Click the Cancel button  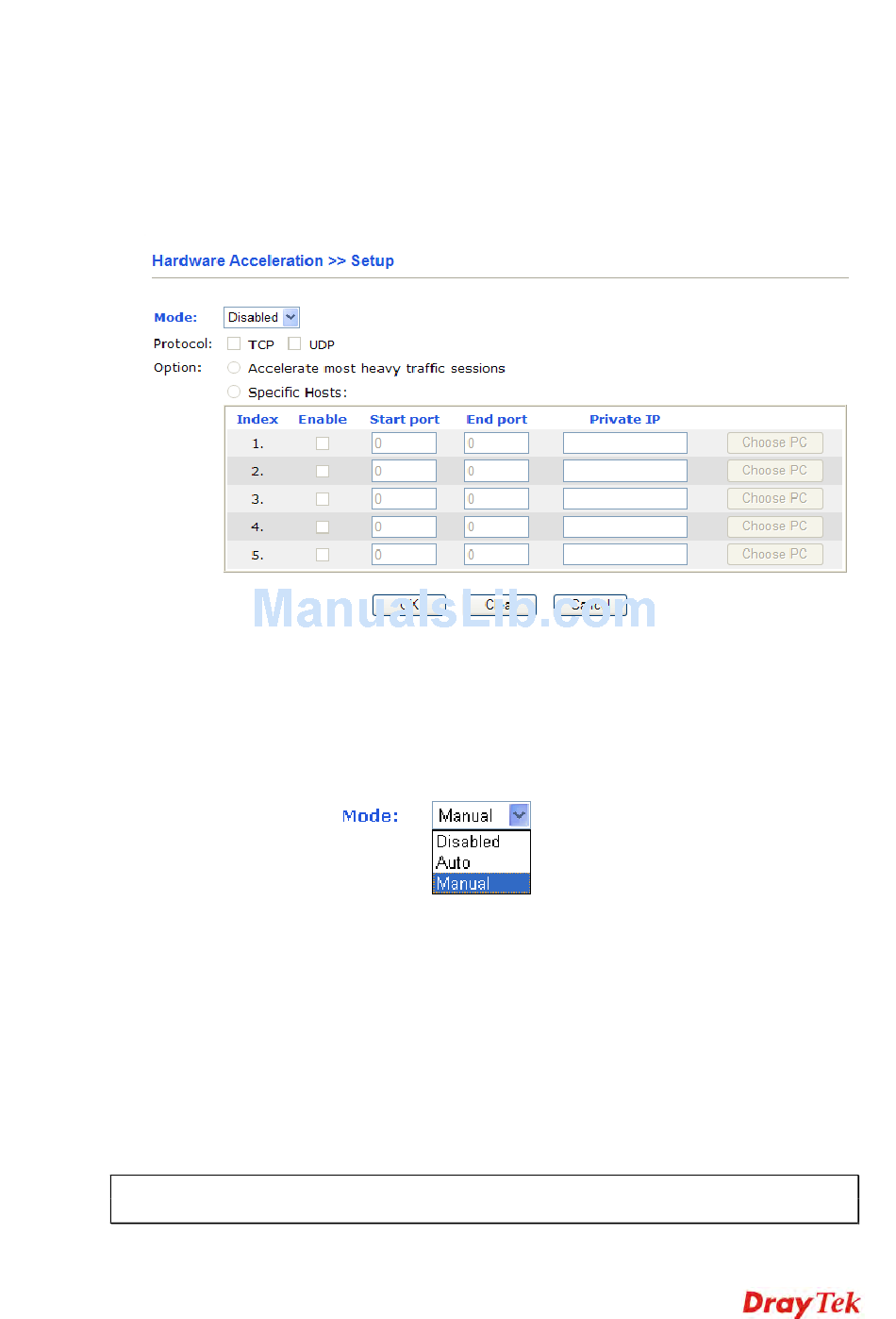tap(589, 605)
